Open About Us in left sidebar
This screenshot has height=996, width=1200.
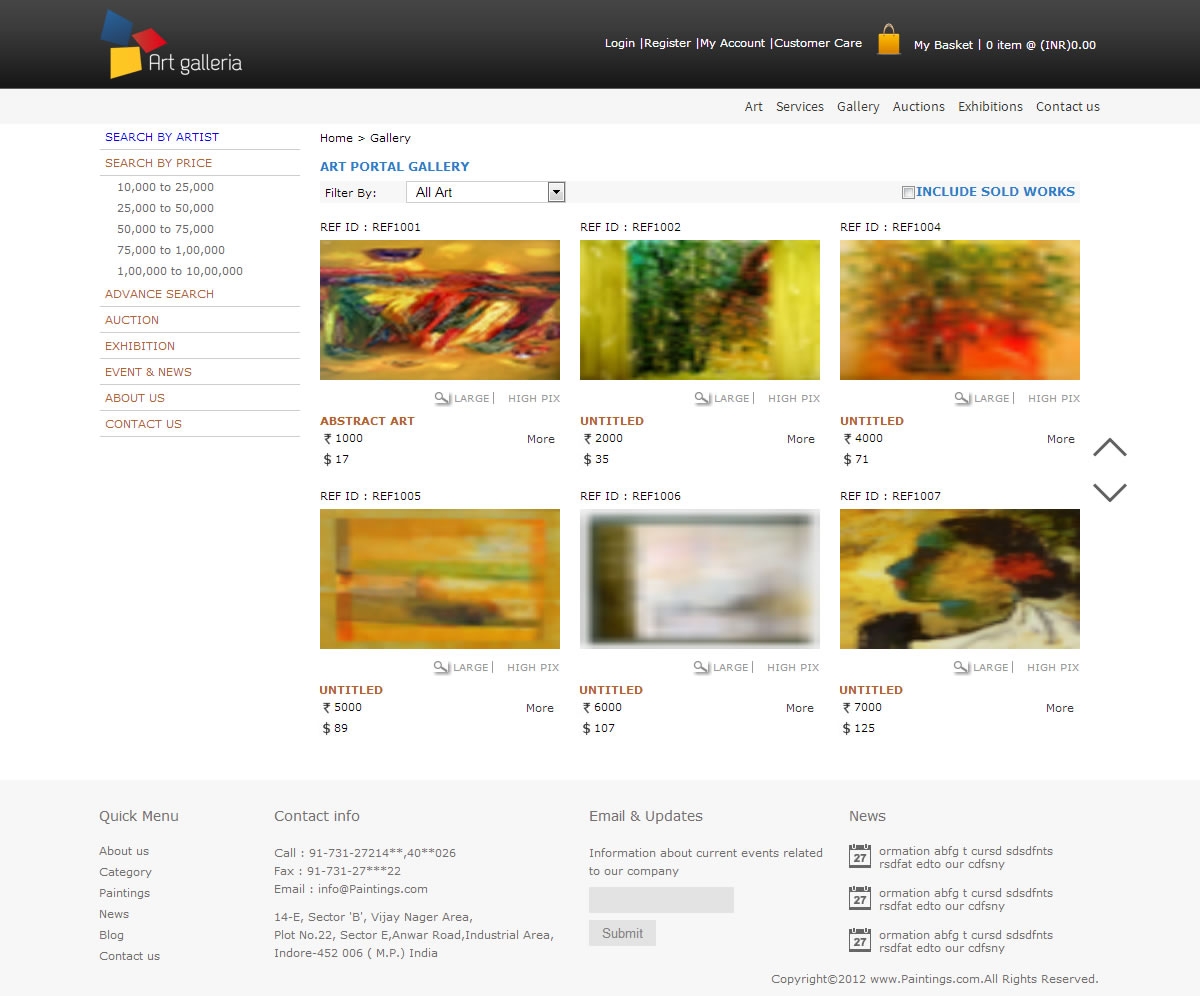(x=135, y=398)
